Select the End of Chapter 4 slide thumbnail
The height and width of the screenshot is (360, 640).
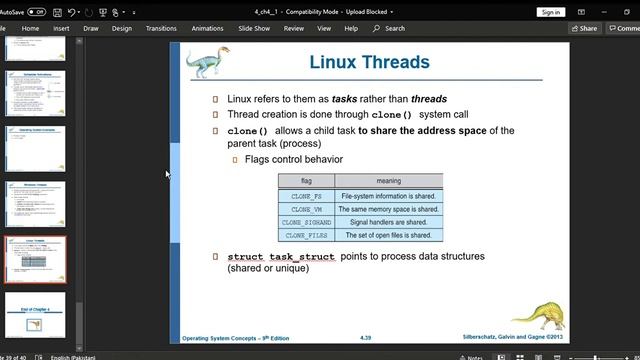tap(35, 315)
